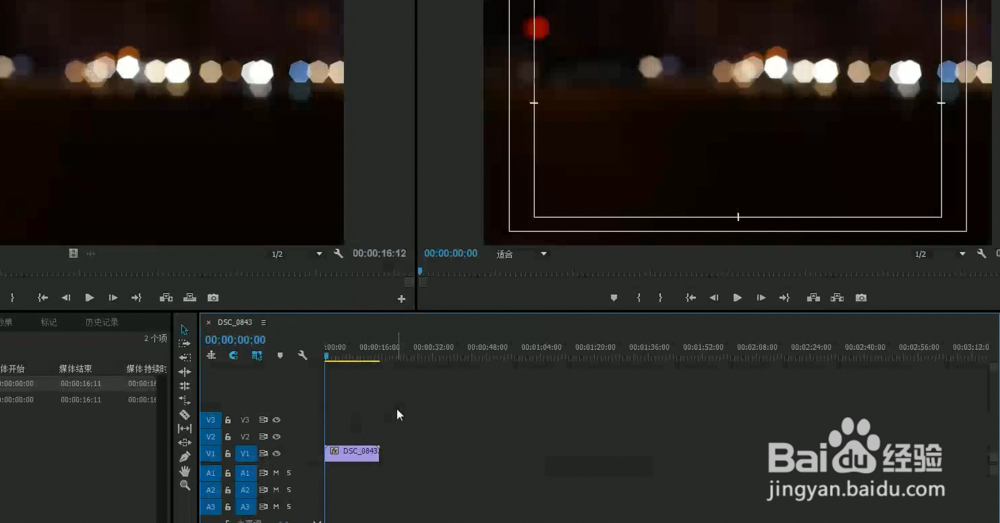Lock the A1 track

click(228, 473)
